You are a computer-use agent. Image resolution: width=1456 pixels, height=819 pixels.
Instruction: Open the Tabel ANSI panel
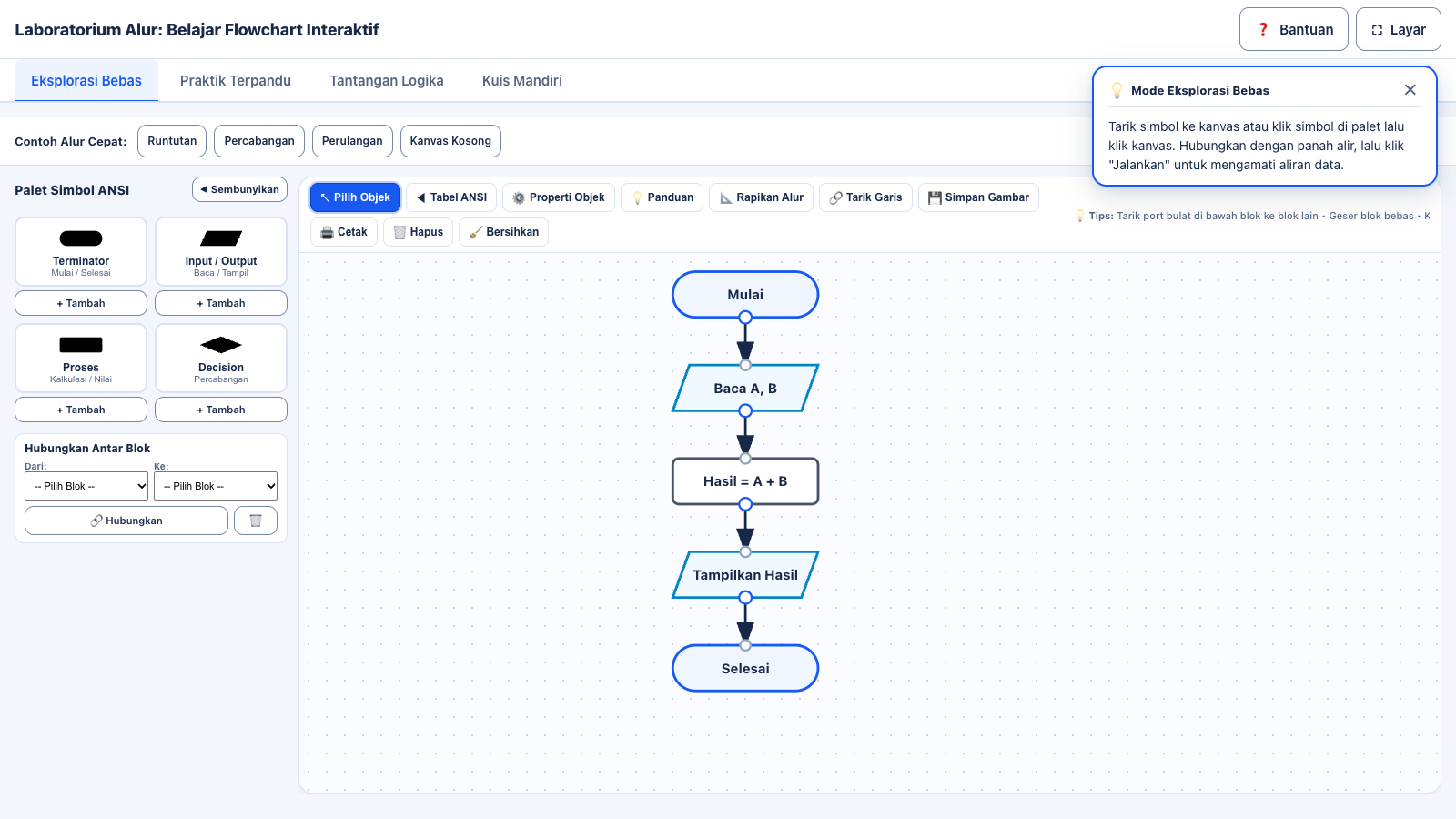pos(451,197)
